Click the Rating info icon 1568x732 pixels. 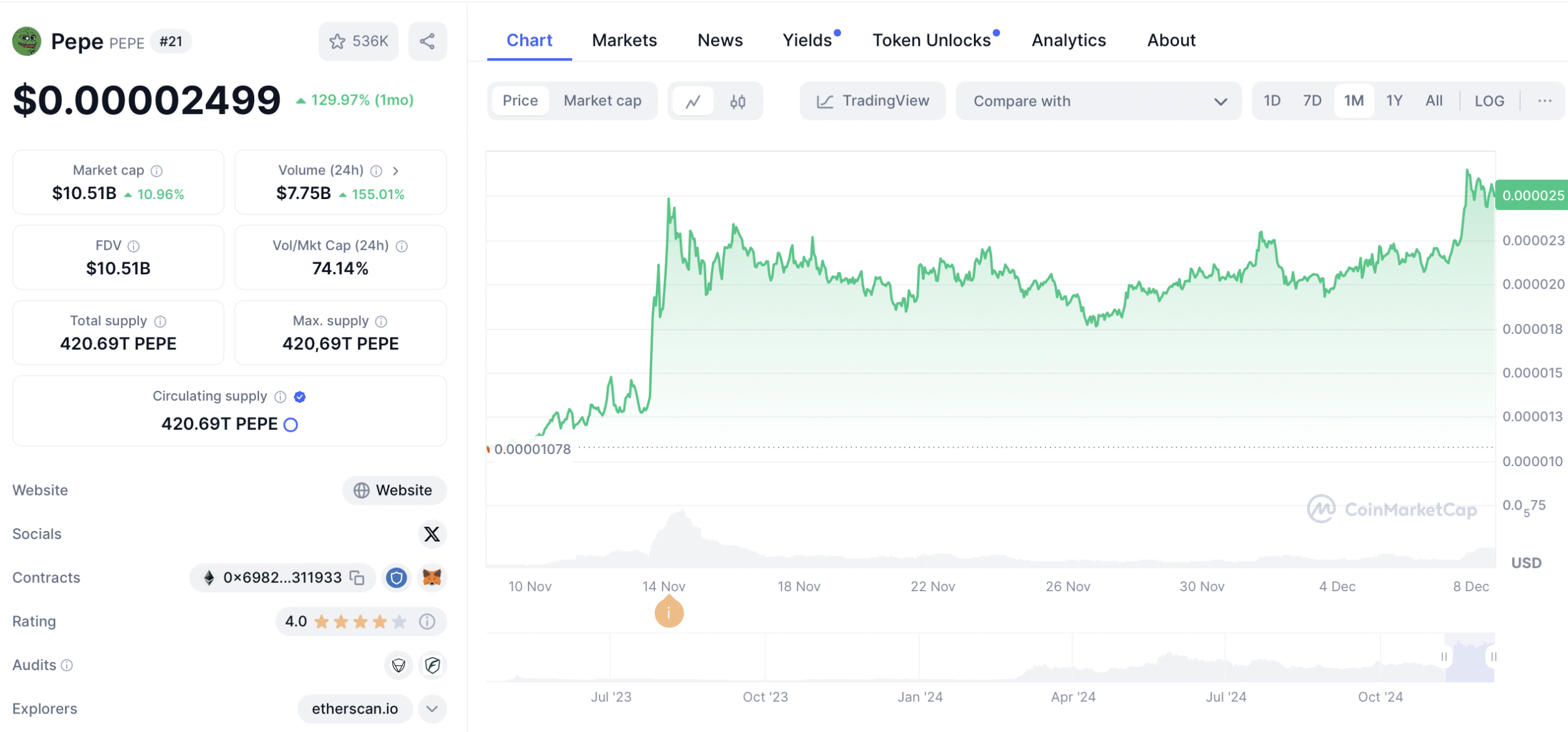point(427,622)
